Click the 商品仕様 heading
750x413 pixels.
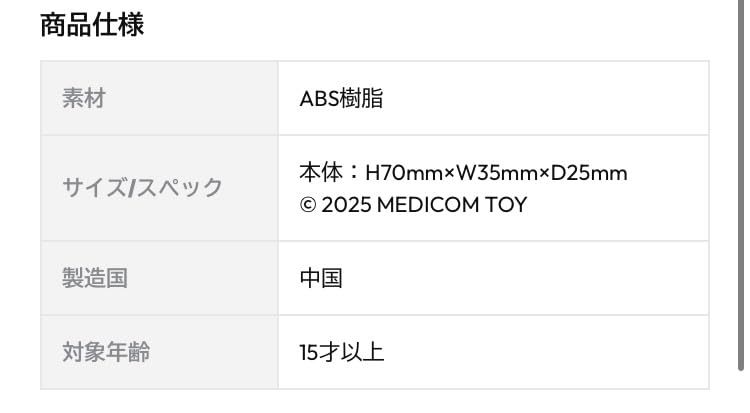click(x=92, y=25)
